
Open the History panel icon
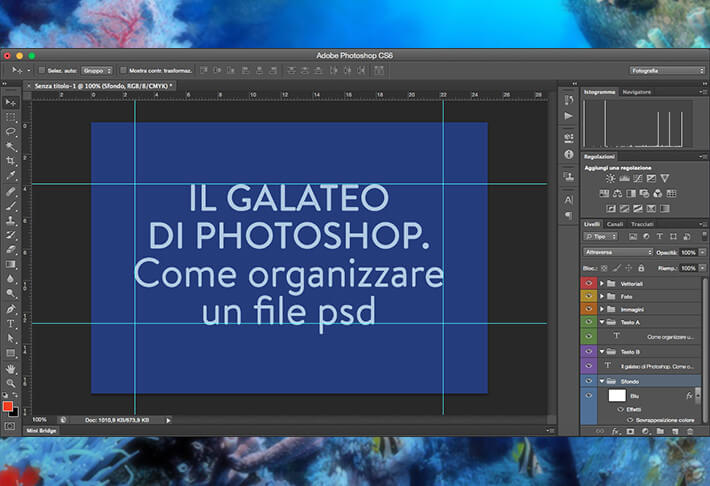[x=569, y=100]
